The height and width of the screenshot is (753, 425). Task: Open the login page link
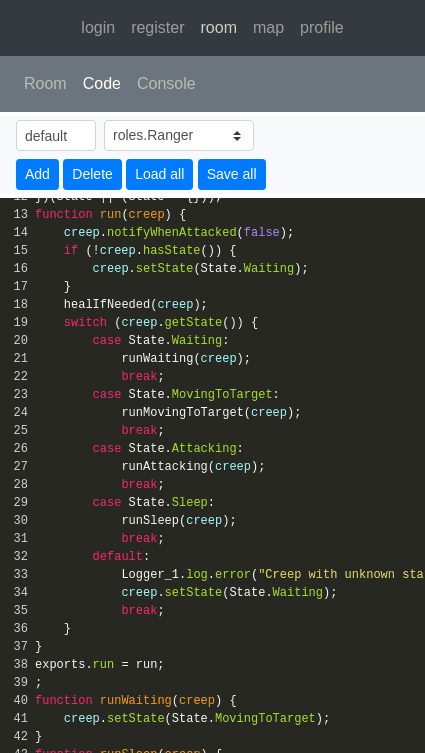98,28
